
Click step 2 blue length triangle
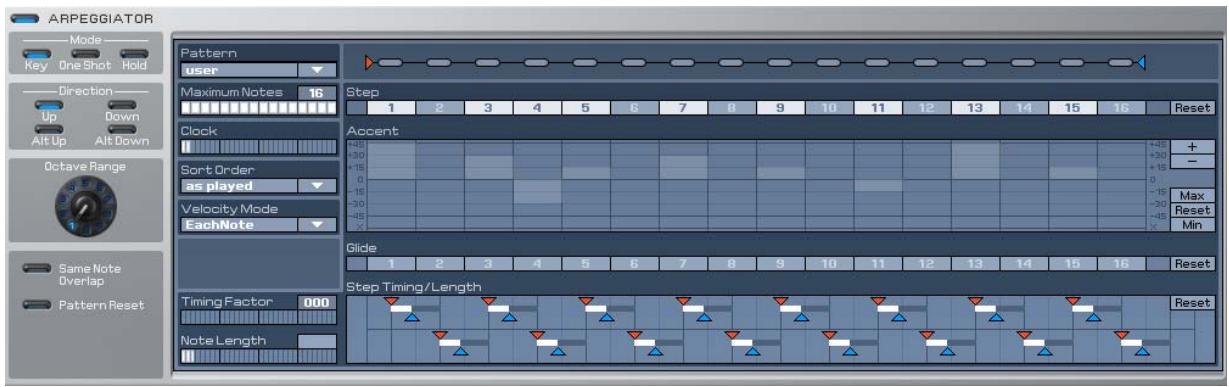pyautogui.click(x=461, y=351)
